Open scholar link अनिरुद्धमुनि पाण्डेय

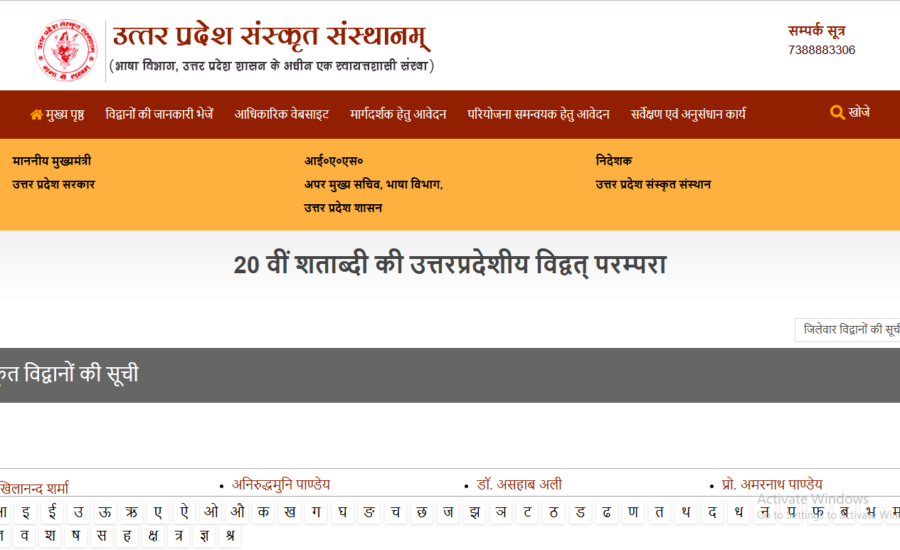(x=281, y=485)
